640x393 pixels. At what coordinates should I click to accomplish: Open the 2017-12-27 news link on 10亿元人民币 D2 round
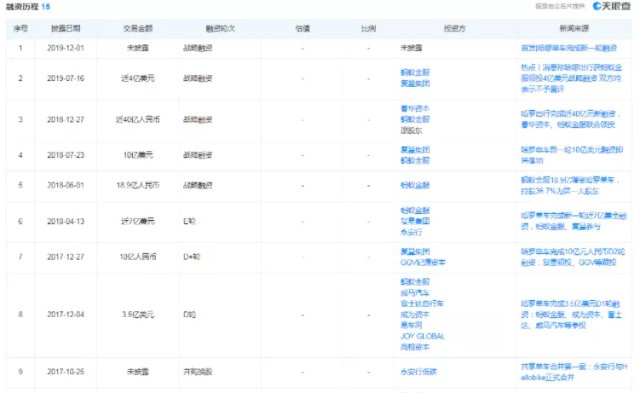click(573, 257)
